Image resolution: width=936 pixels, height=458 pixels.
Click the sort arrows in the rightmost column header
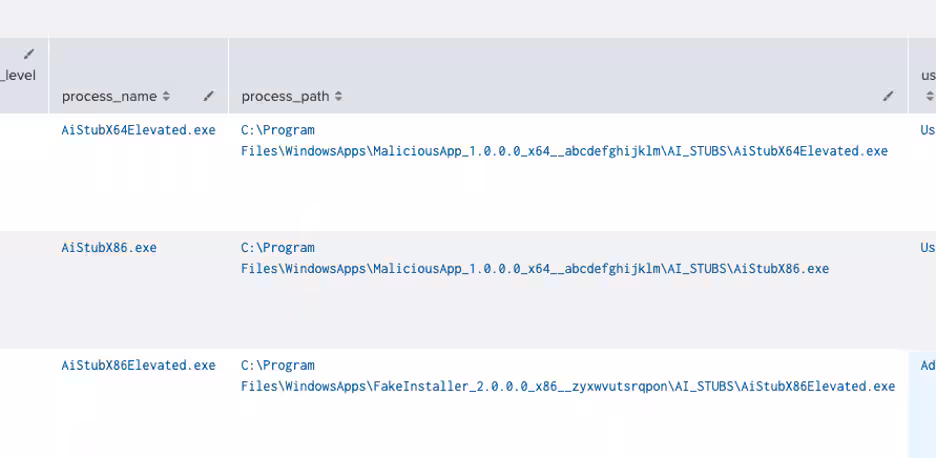[x=929, y=97]
